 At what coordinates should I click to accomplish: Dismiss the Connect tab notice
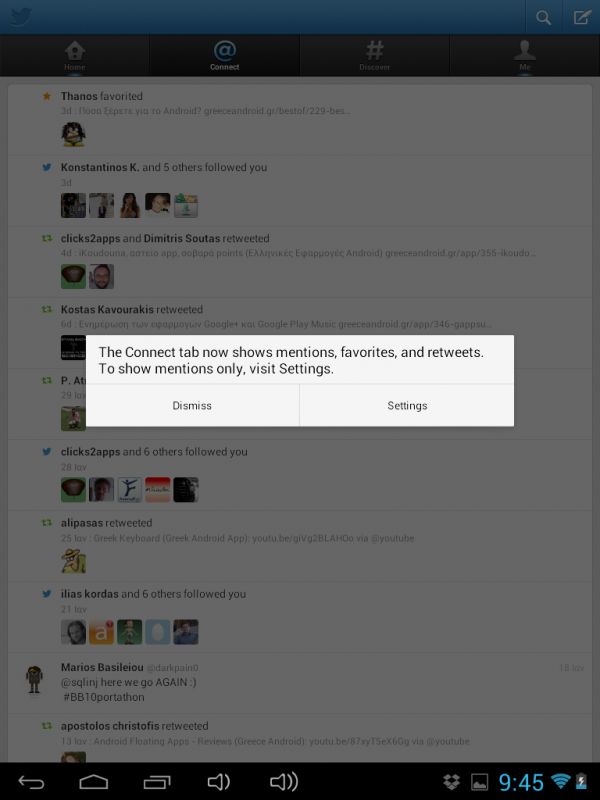(x=192, y=406)
